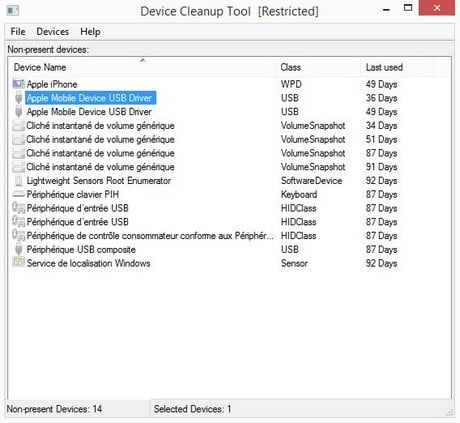Click the icon of the 51 Days Cliché instantané row
460x423 pixels.
(18, 139)
